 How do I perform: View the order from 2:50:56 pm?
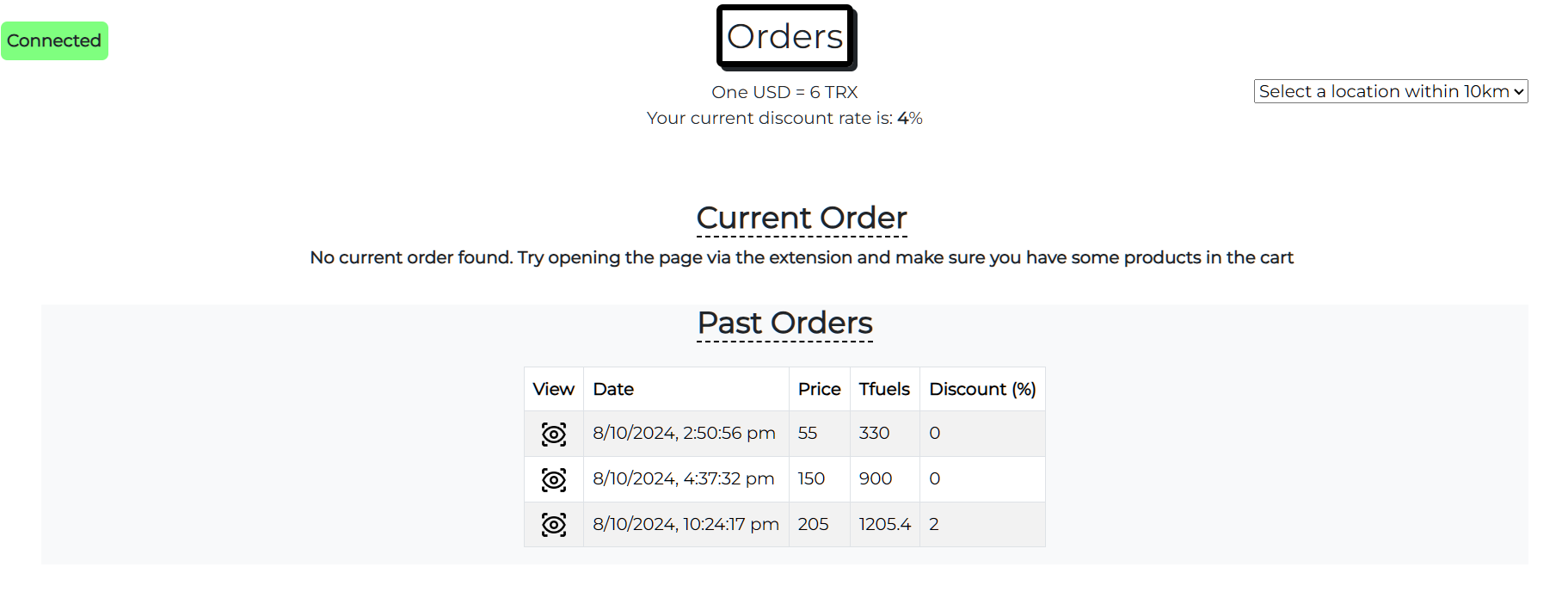tap(554, 434)
